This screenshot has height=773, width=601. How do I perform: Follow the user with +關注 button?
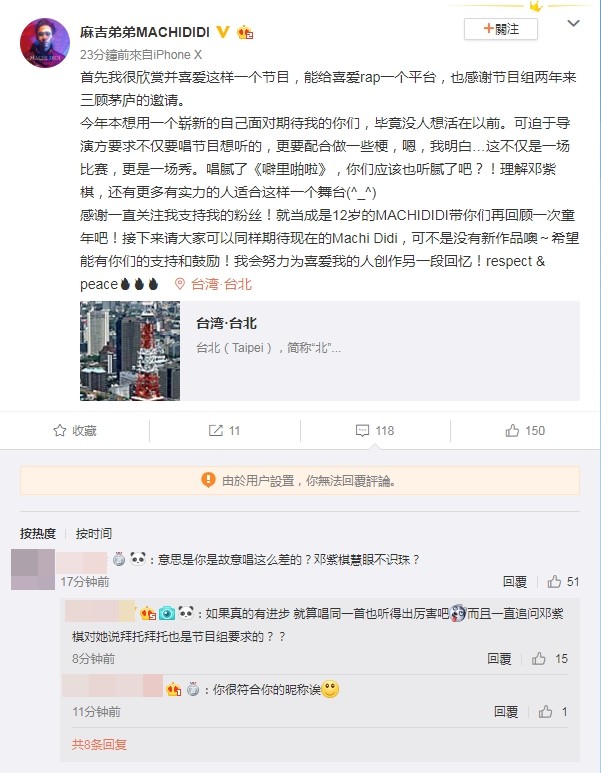500,29
